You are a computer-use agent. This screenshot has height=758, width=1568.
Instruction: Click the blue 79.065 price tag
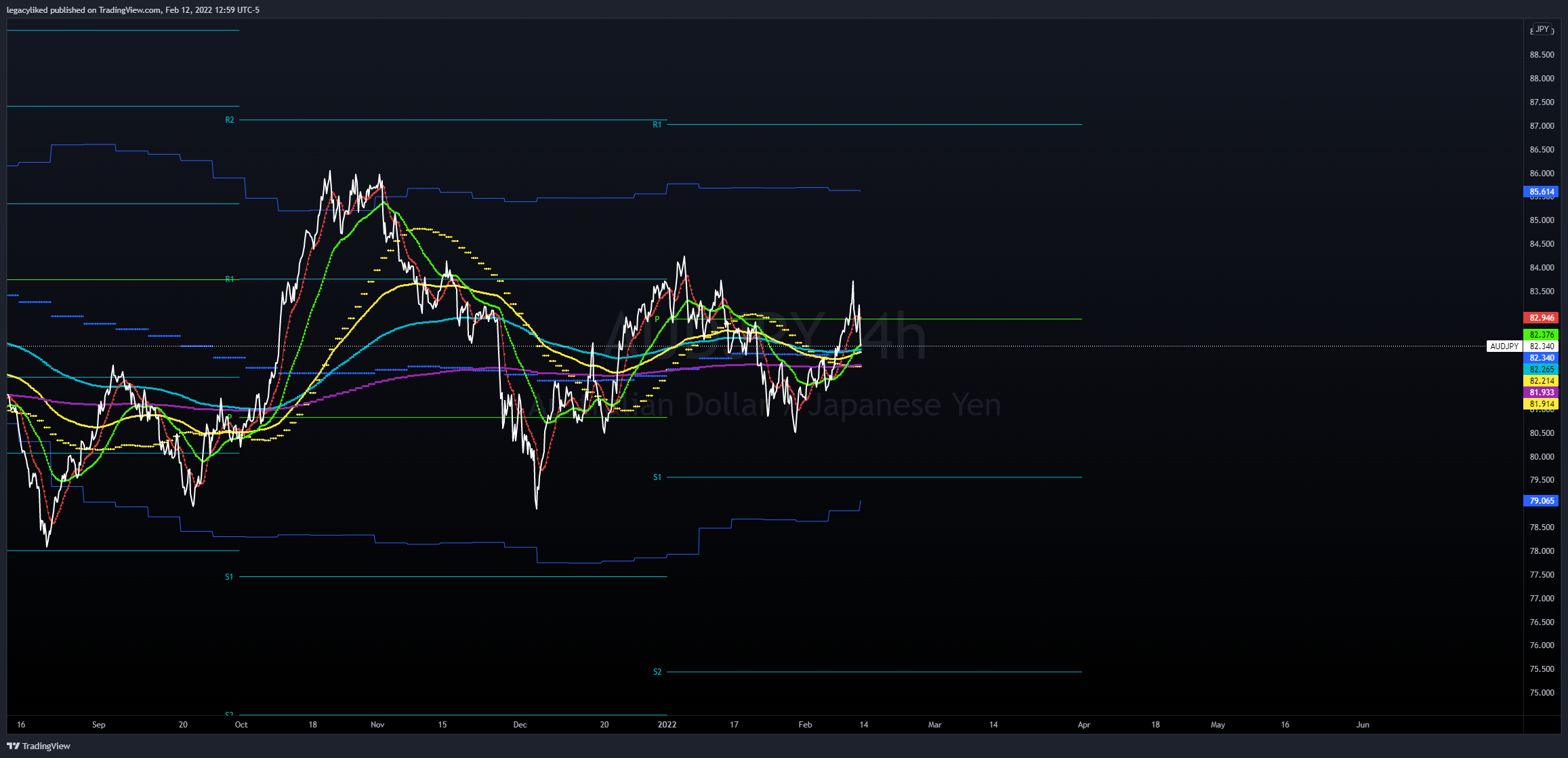pyautogui.click(x=1541, y=501)
